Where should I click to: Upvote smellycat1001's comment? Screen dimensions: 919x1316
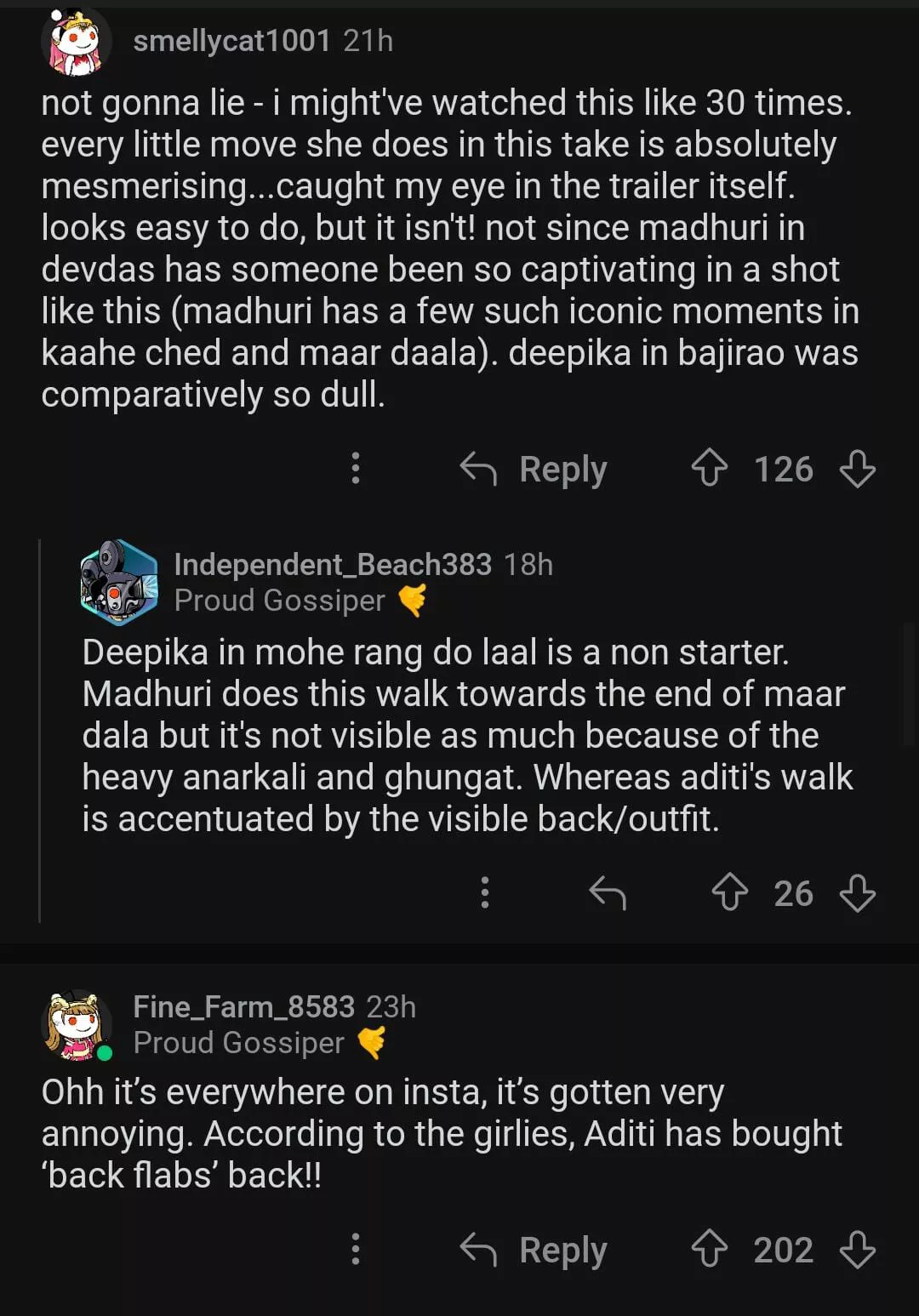[x=709, y=469]
